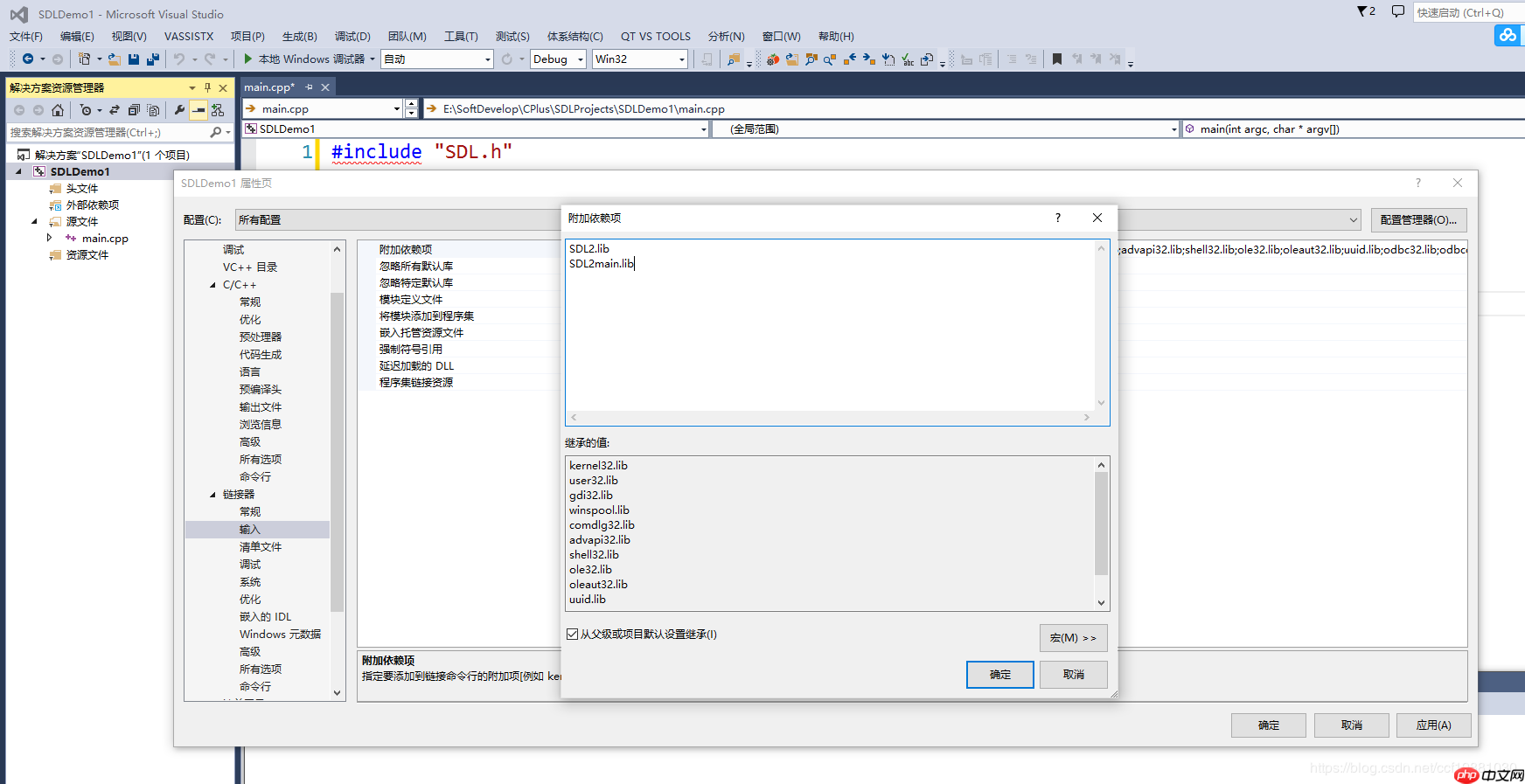Click 应用(A) in the property pages
This screenshot has width=1525, height=784.
[1434, 725]
